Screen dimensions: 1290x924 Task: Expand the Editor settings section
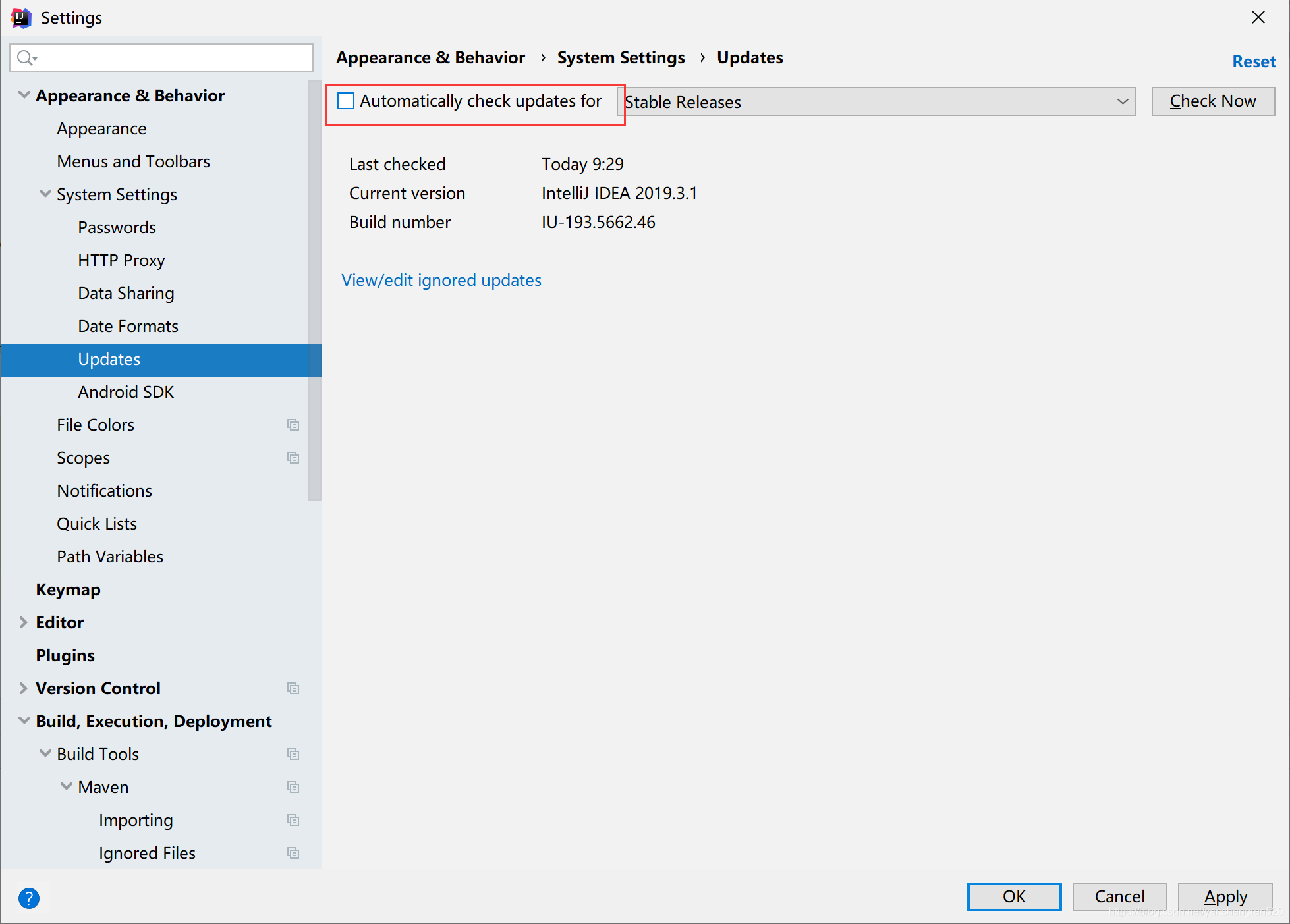(23, 622)
